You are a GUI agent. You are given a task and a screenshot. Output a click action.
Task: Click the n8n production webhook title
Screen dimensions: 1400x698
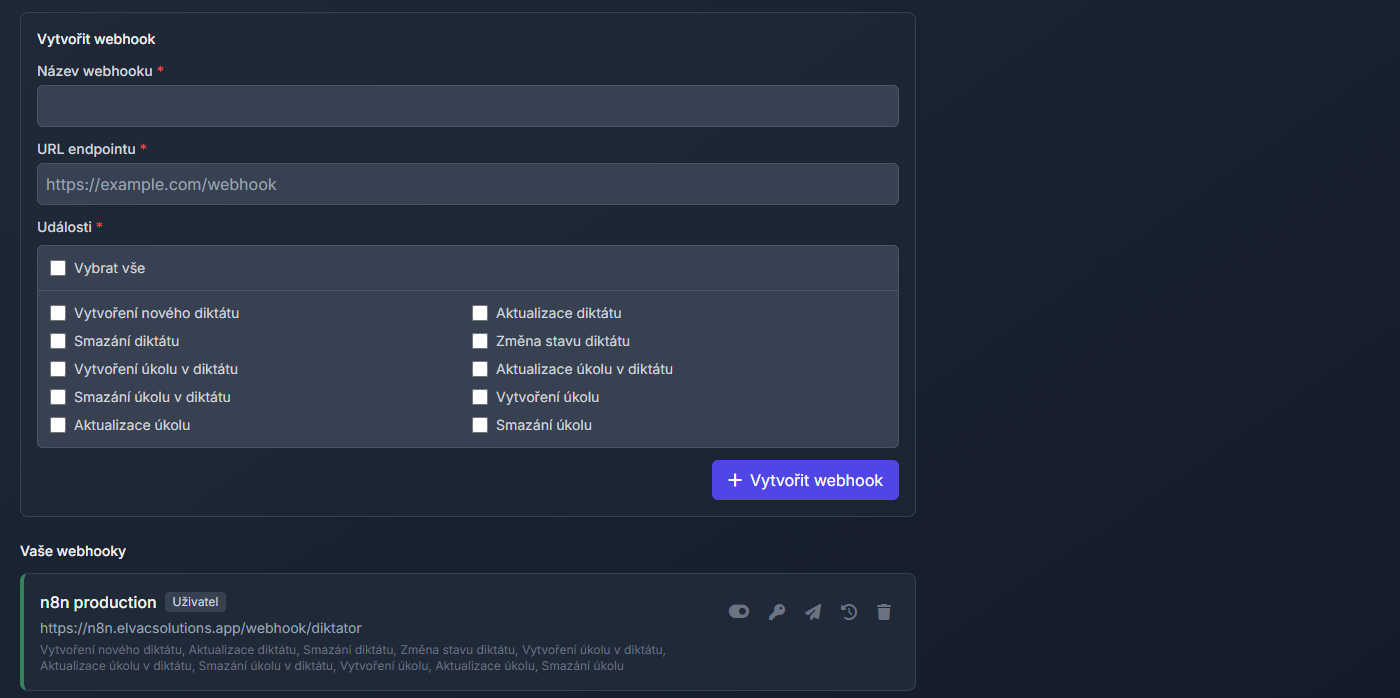point(98,602)
